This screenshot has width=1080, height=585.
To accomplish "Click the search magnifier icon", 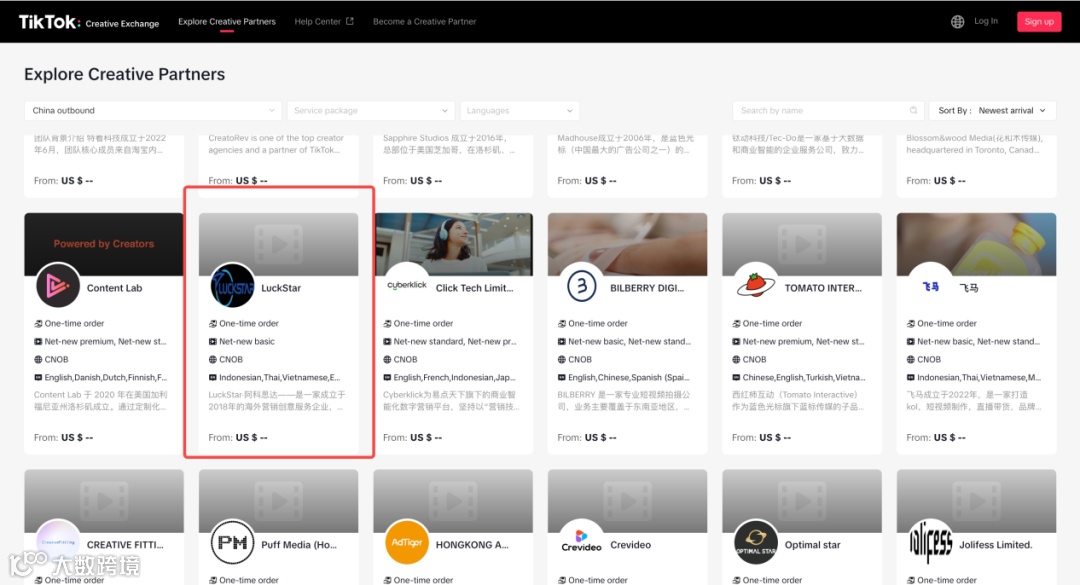I will (x=913, y=110).
